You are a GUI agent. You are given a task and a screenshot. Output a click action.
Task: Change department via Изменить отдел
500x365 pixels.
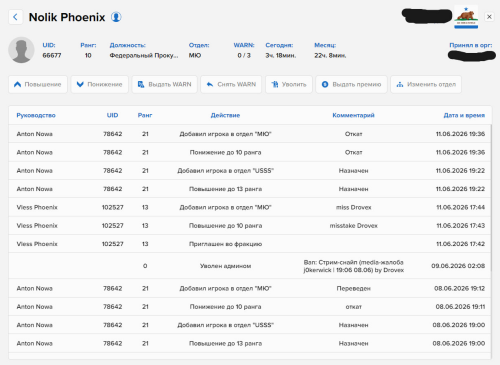[426, 84]
